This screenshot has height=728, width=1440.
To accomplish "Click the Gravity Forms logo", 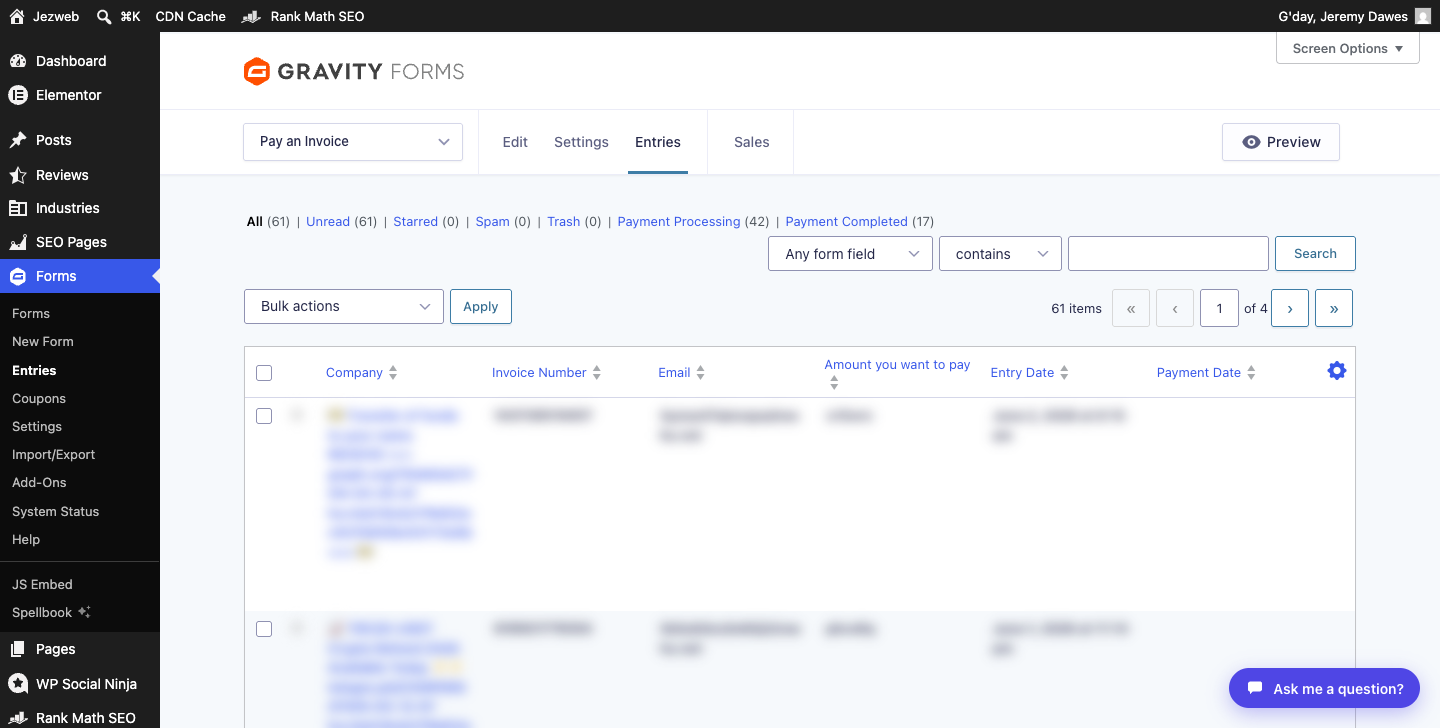I will coord(354,71).
